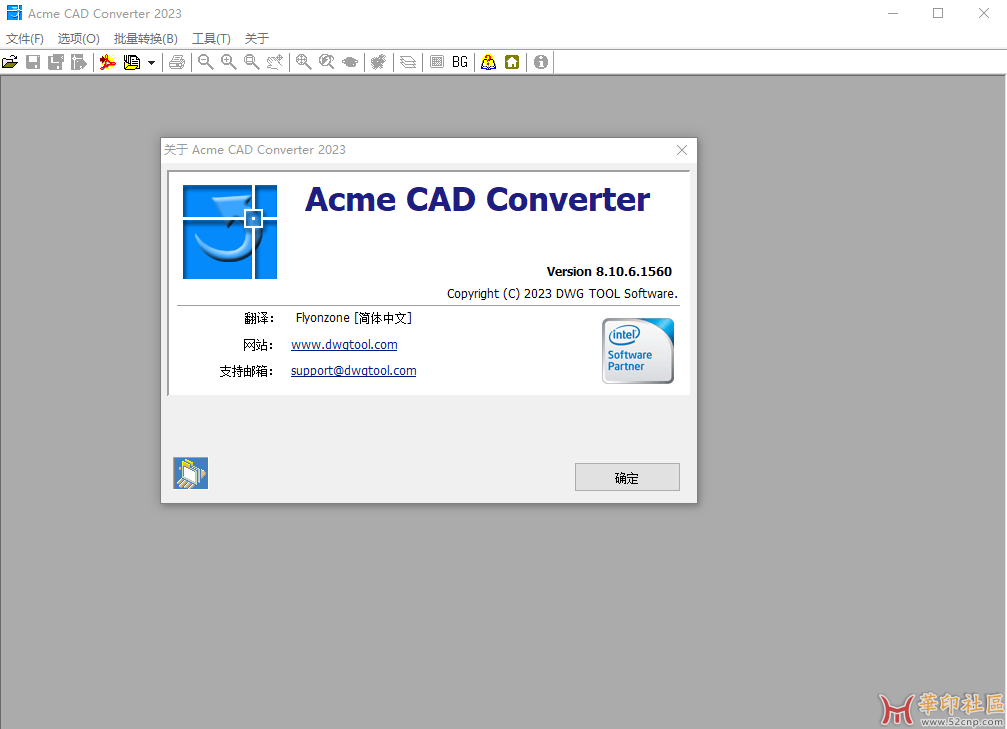Maximize the Acme CAD Converter main window

[938, 13]
